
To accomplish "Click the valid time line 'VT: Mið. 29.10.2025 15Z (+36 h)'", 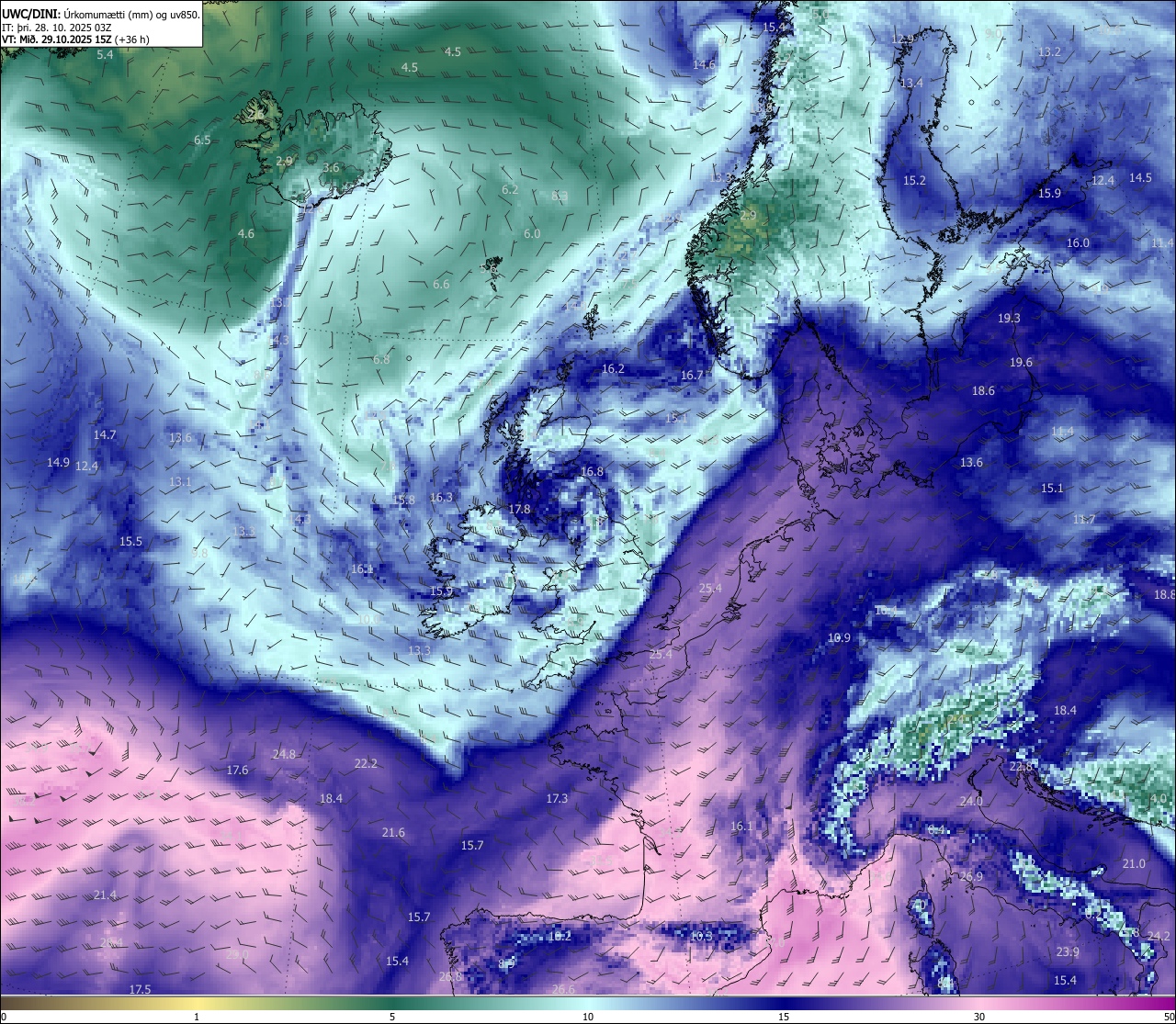I will click(x=76, y=39).
